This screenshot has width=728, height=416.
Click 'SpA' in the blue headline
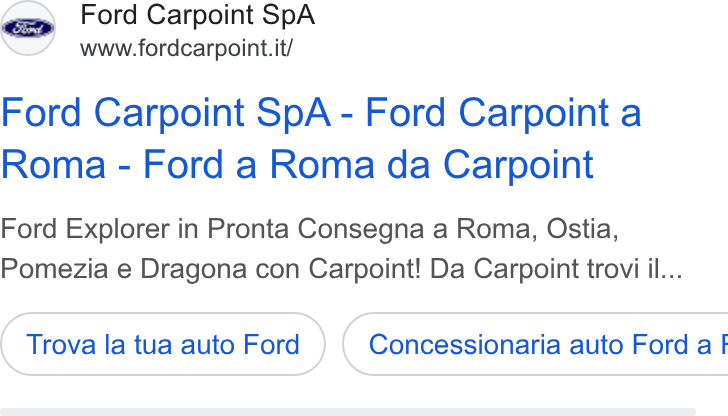click(293, 113)
